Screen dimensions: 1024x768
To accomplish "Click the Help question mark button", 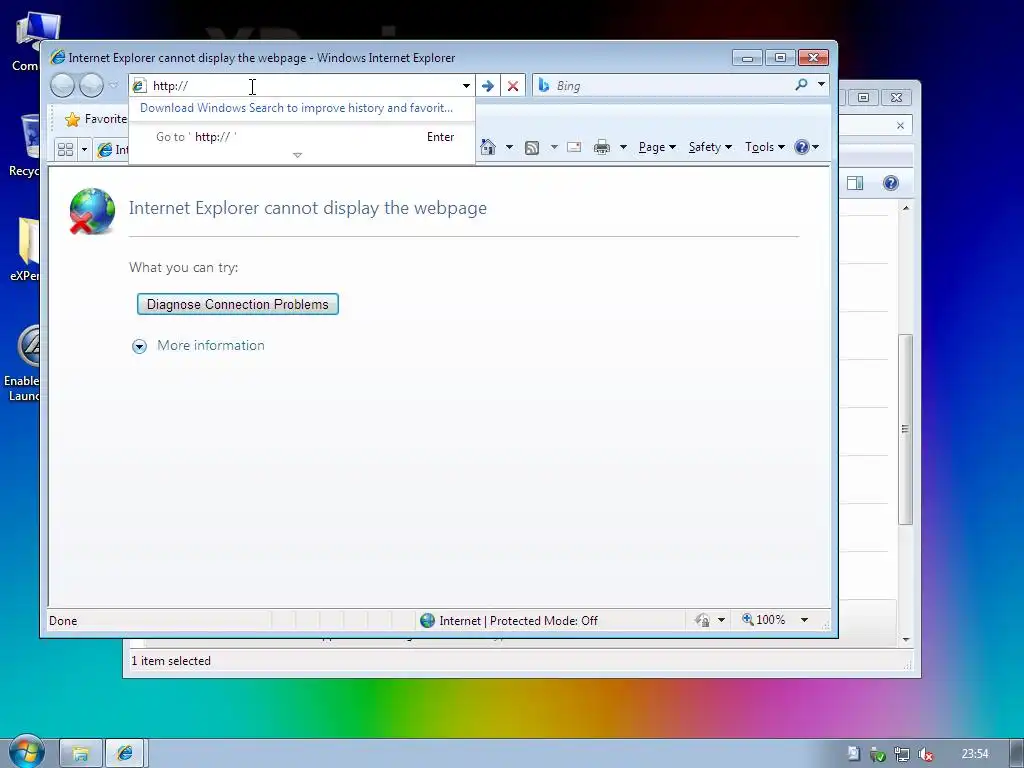I will (x=802, y=147).
